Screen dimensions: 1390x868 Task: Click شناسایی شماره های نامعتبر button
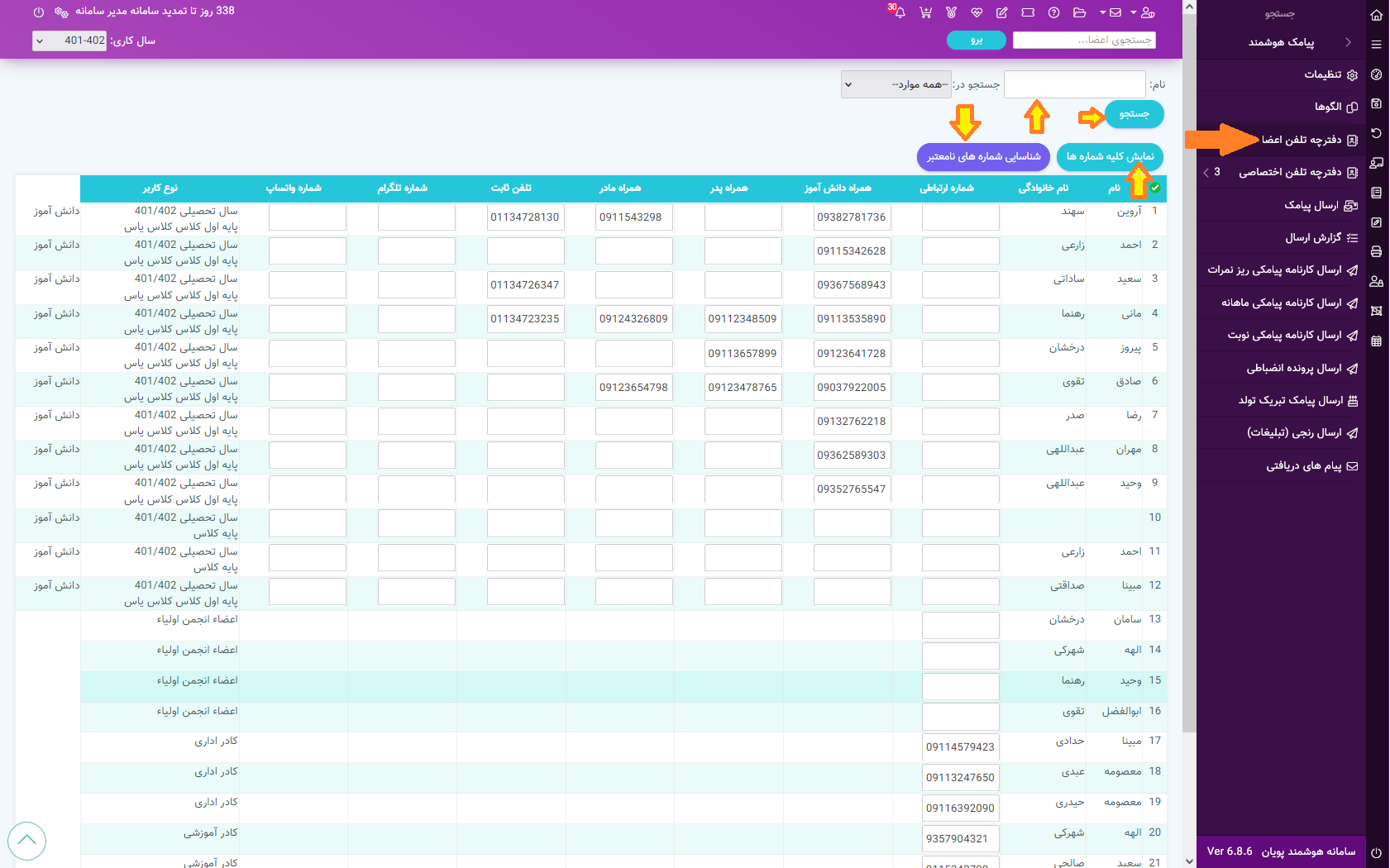[x=983, y=156]
